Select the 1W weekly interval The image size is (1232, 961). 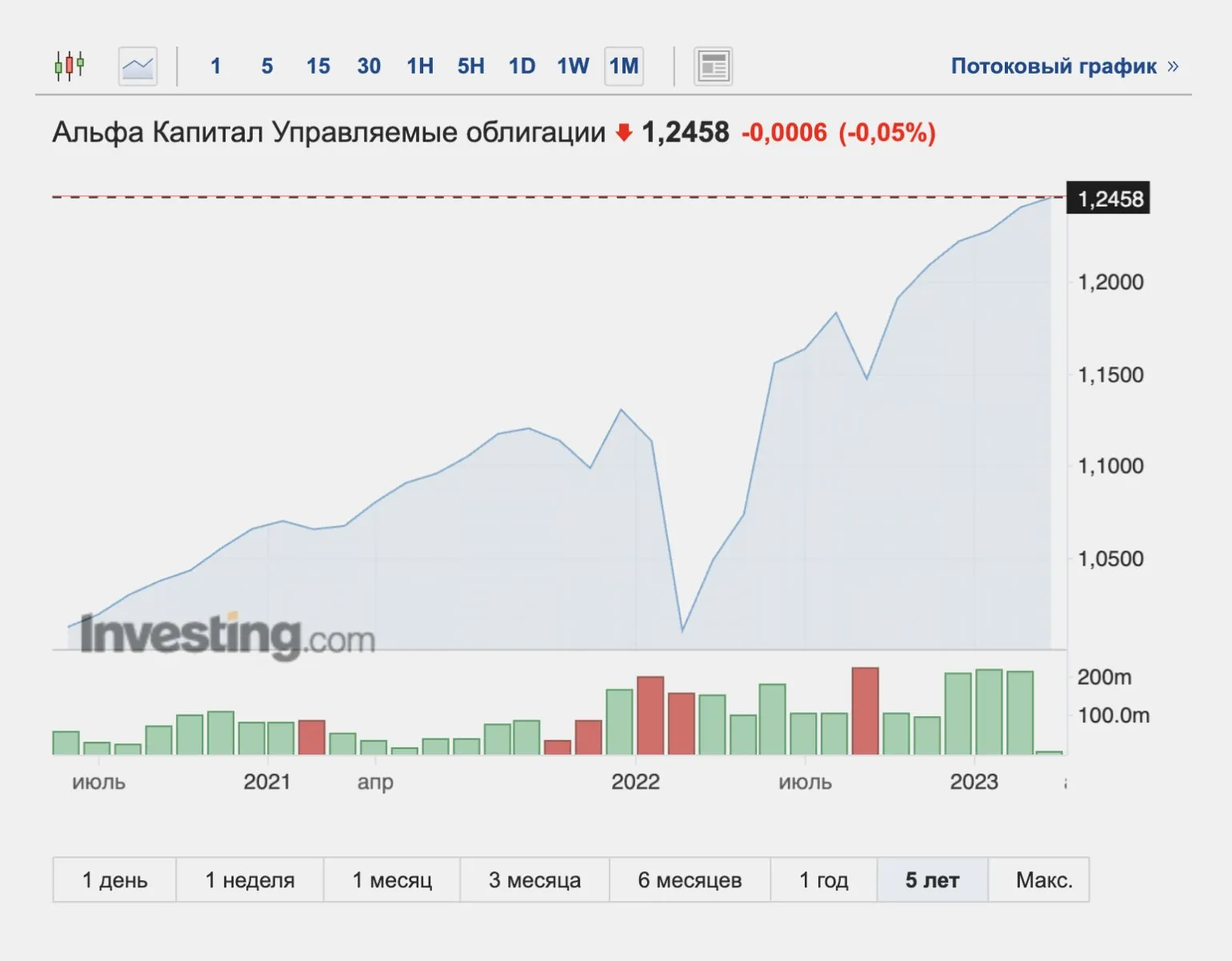click(x=573, y=66)
